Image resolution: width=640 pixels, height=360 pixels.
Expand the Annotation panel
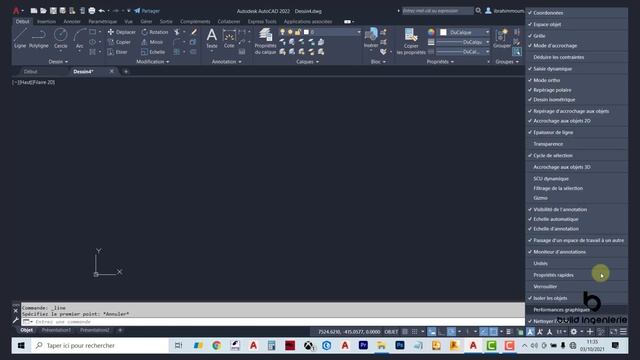pos(227,62)
